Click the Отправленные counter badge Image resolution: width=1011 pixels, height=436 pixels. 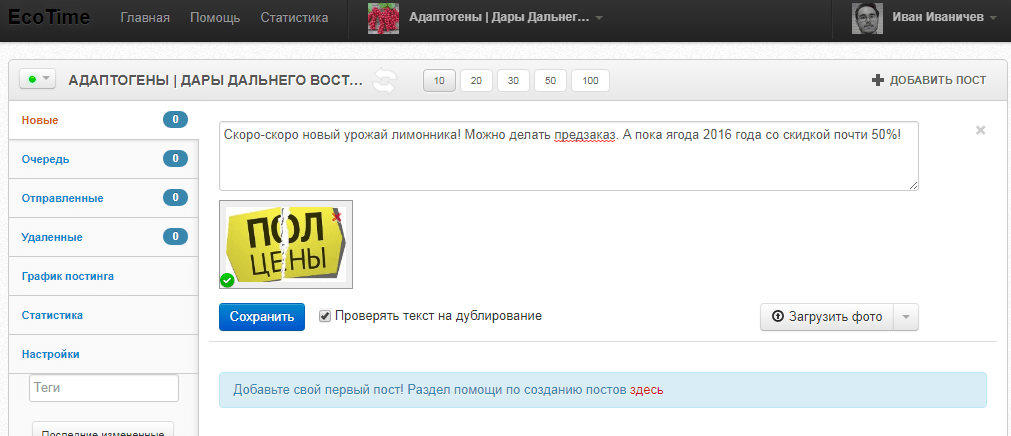175,197
